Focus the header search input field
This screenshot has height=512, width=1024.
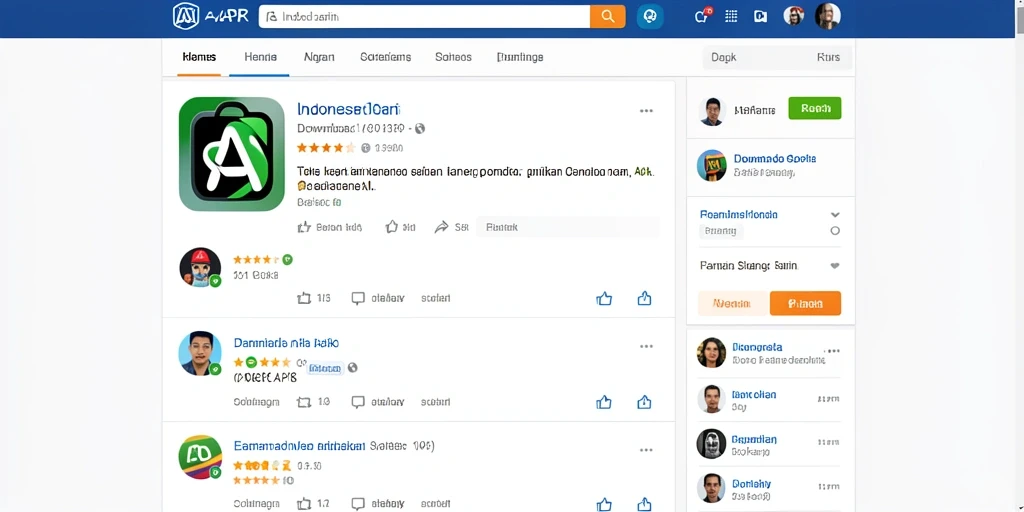pyautogui.click(x=424, y=17)
